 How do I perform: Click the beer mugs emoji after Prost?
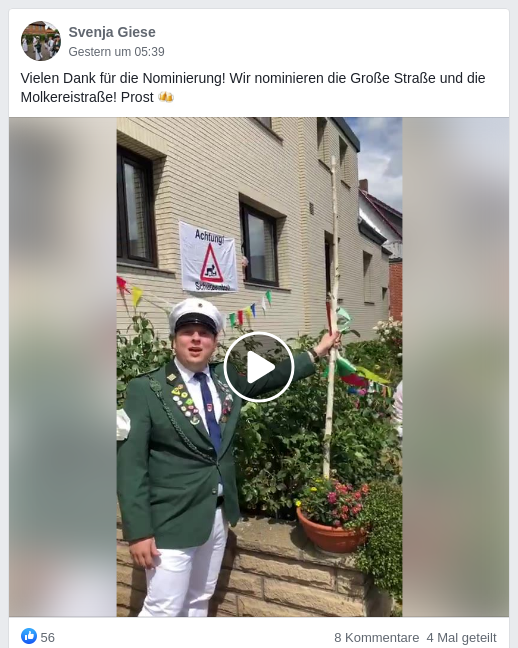coord(166,97)
